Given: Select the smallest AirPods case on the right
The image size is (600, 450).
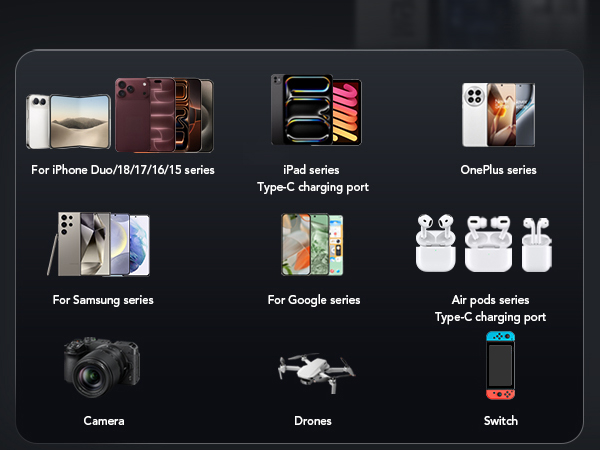Looking at the screenshot, I should pyautogui.click(x=537, y=245).
